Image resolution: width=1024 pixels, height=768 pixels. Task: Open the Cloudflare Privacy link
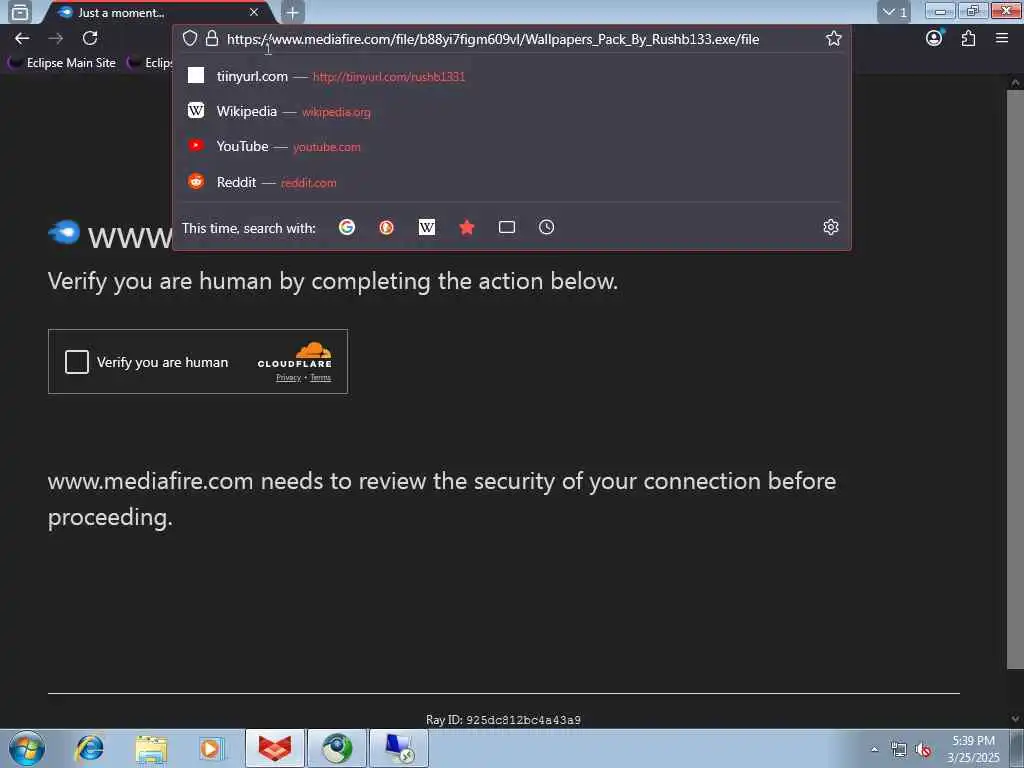tap(288, 377)
